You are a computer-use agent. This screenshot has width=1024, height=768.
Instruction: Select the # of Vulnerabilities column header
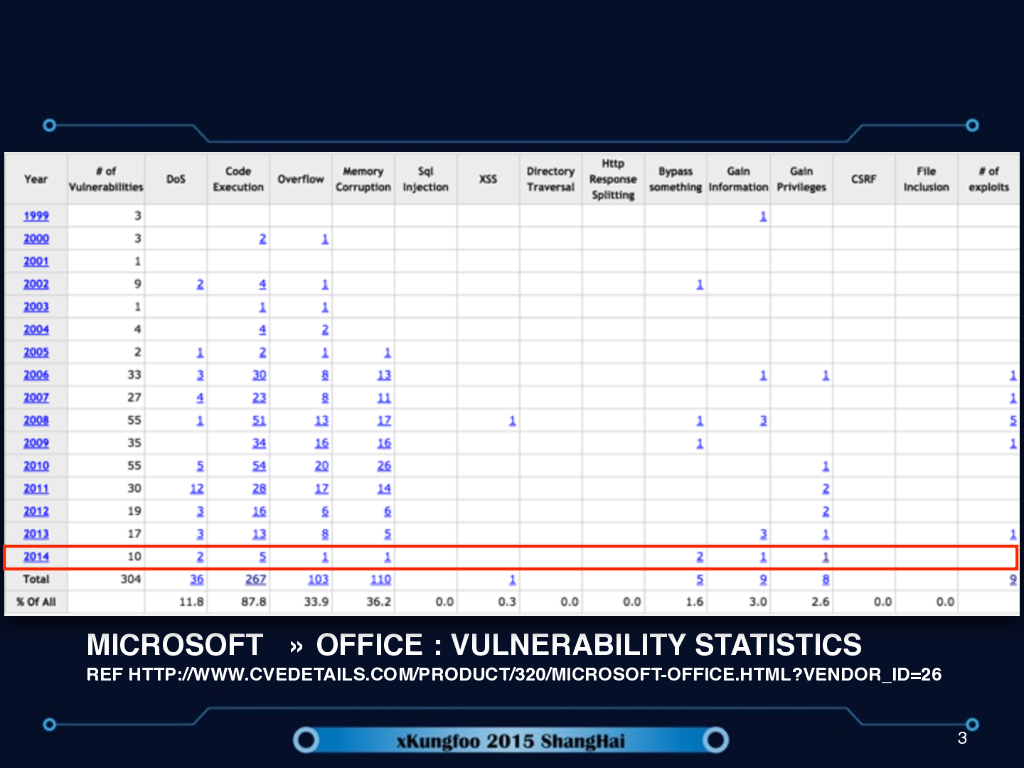click(x=106, y=179)
